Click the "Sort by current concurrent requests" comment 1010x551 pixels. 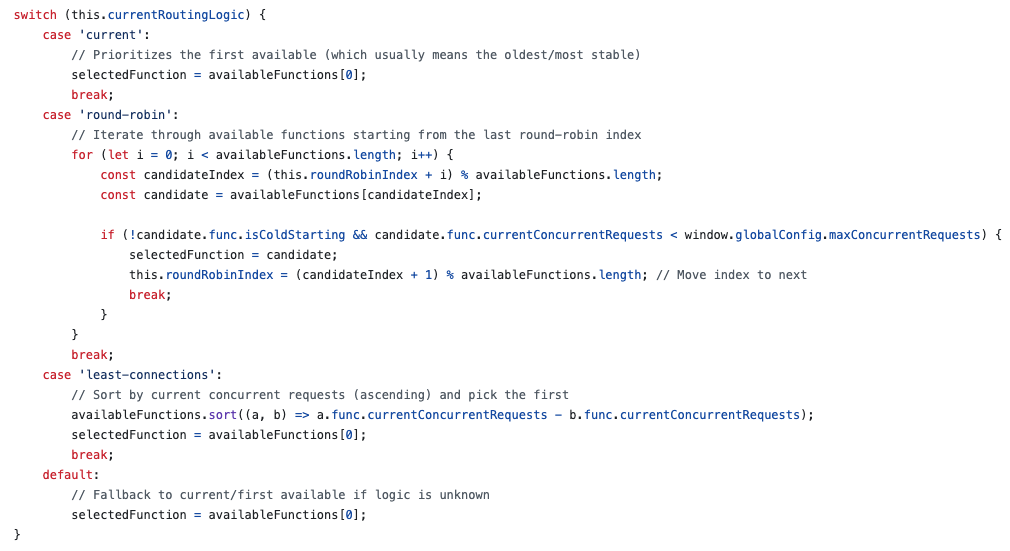(x=320, y=395)
